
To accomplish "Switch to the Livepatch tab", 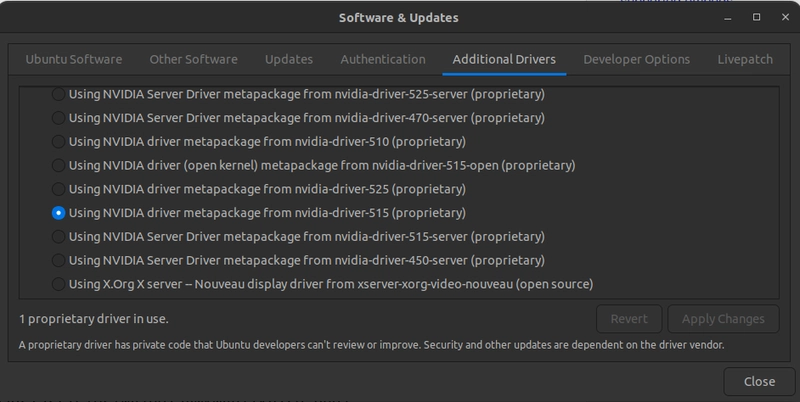I will (745, 60).
